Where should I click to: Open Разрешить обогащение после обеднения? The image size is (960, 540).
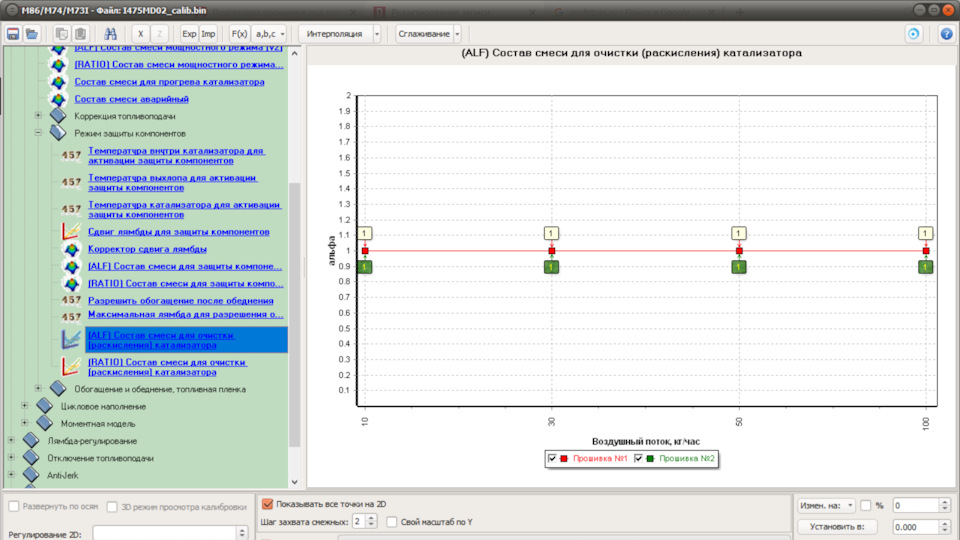[x=181, y=301]
